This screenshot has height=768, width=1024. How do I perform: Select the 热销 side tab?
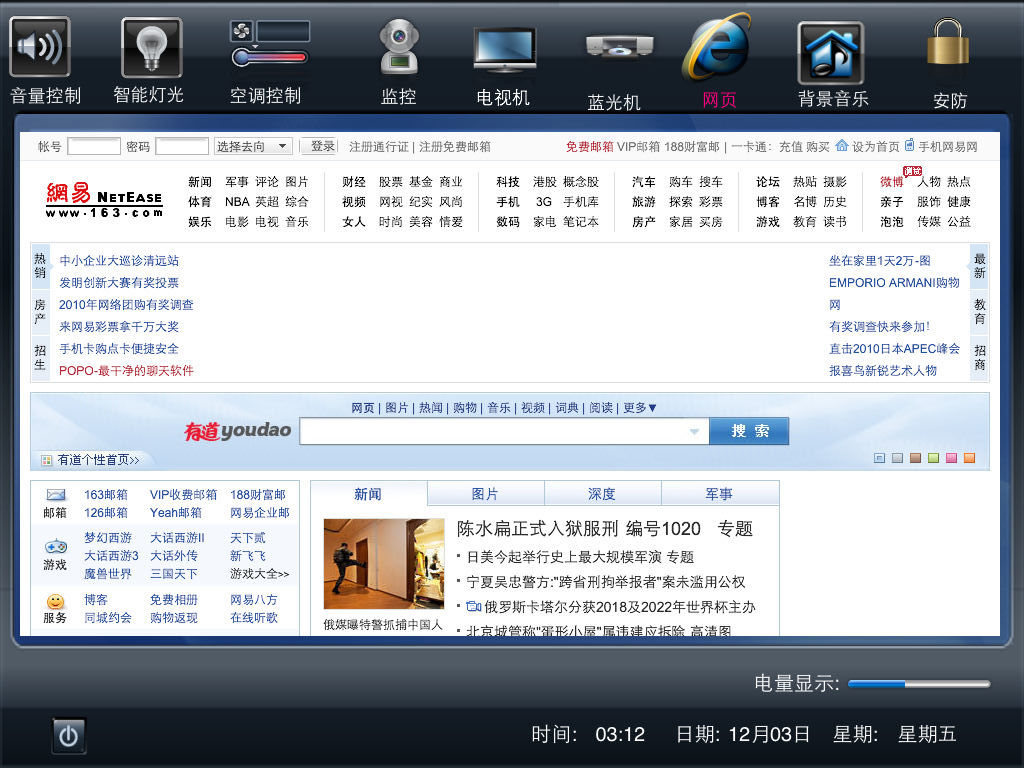(40, 265)
